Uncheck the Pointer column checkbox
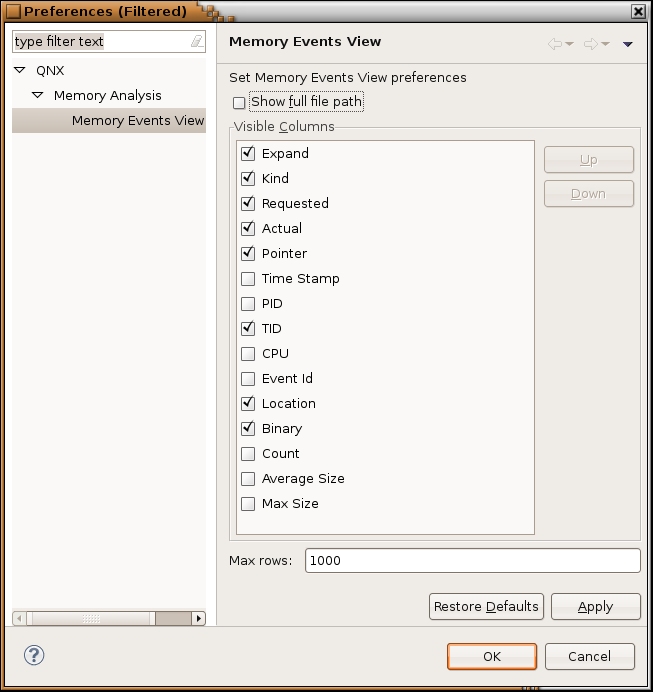 click(x=248, y=254)
